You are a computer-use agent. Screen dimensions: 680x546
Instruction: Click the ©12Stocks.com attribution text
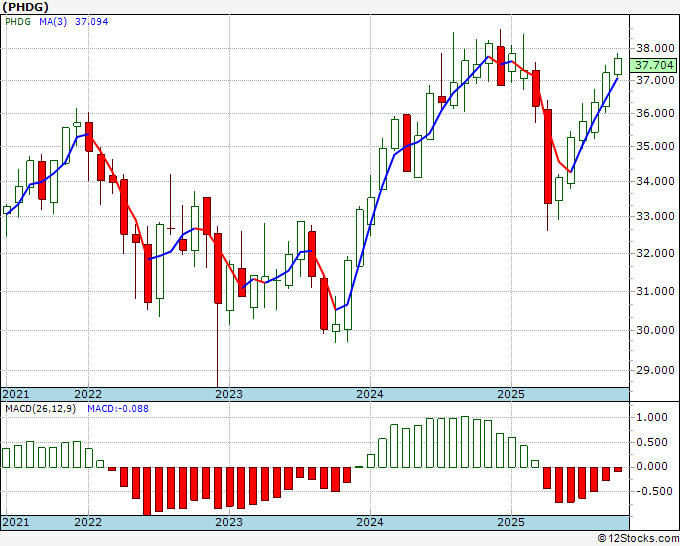click(x=638, y=538)
